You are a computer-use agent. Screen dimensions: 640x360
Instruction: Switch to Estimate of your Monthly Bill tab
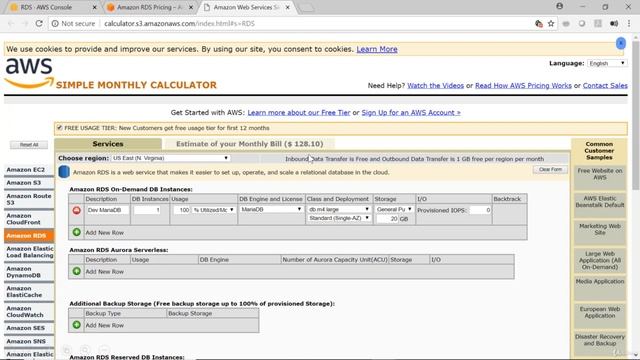[249, 144]
